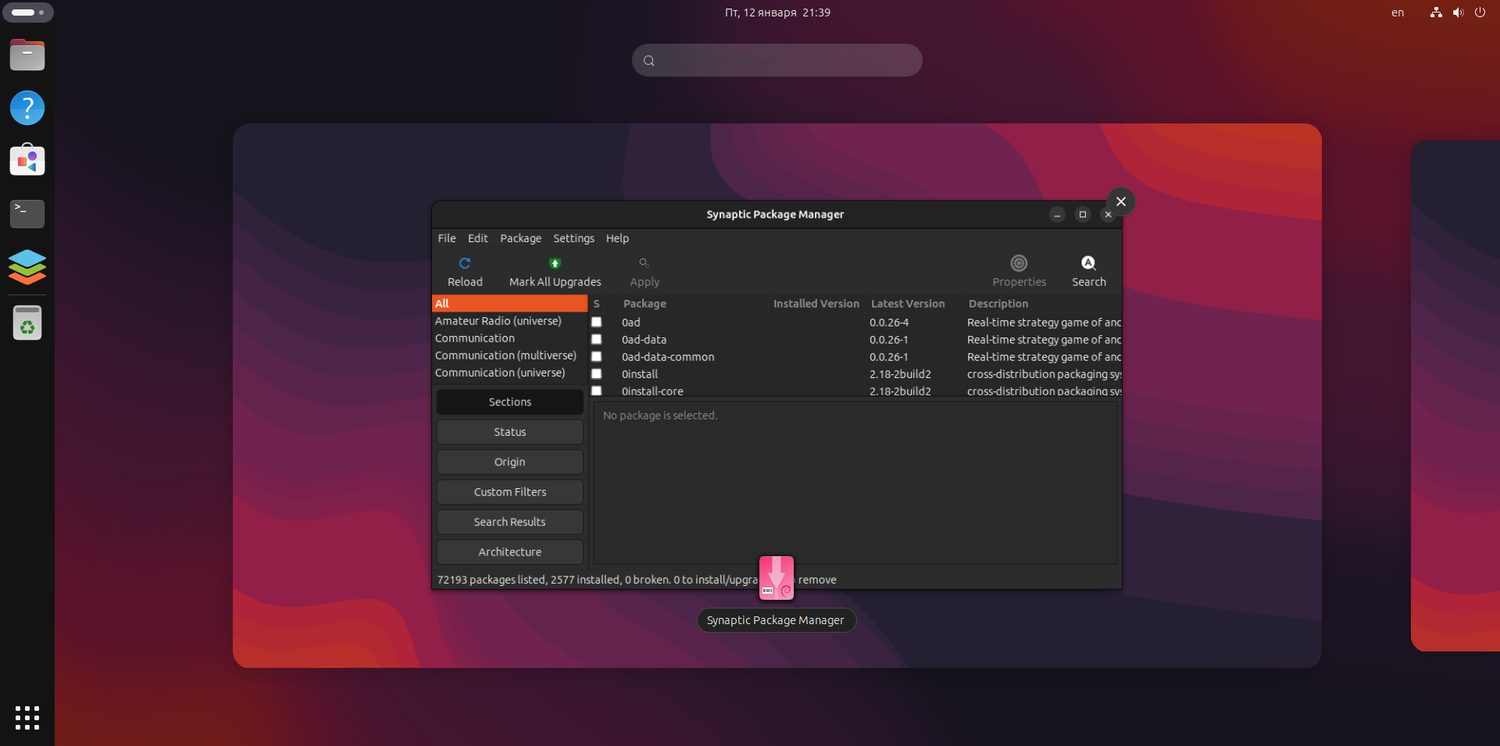Viewport: 1500px width, 746px height.
Task: Click version '0.0.26-1' in the 0ad-data row
Action: tap(889, 340)
